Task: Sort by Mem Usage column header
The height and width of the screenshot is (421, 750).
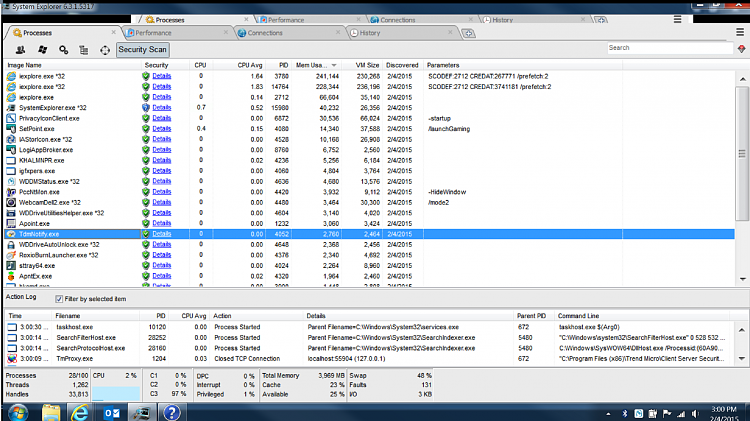Action: [316, 65]
